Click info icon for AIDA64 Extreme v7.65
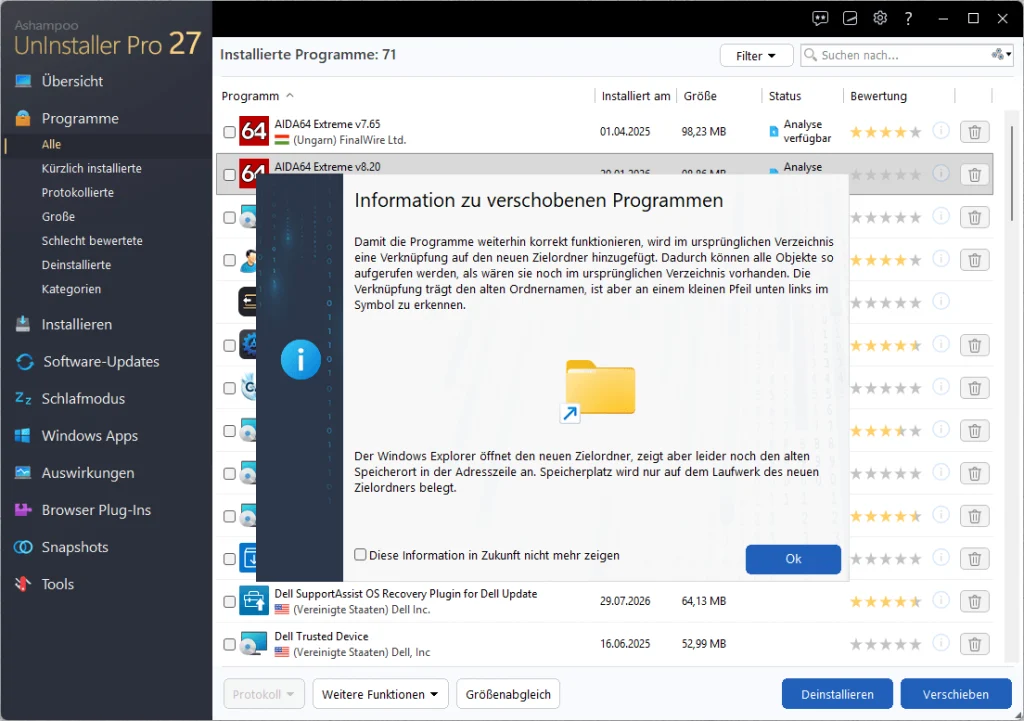Image resolution: width=1024 pixels, height=721 pixels. (940, 131)
